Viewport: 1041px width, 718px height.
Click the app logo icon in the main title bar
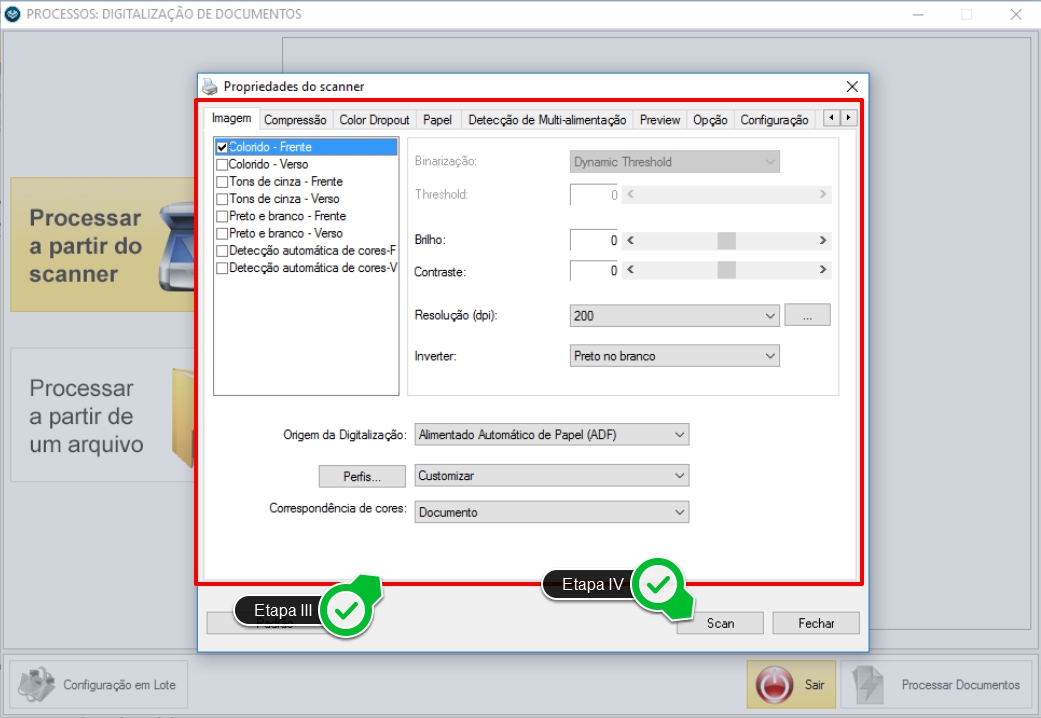click(12, 14)
